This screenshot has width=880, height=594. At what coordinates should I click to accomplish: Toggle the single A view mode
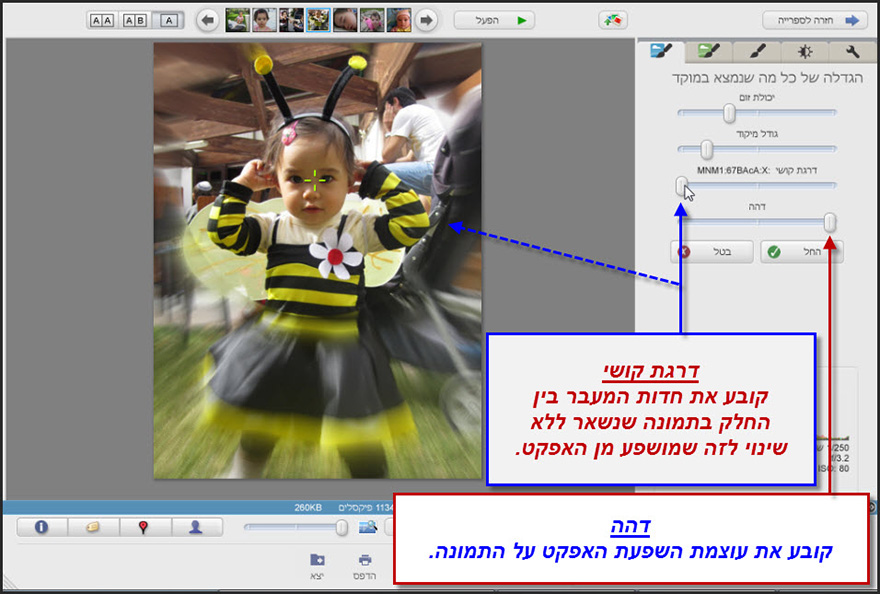pos(170,19)
